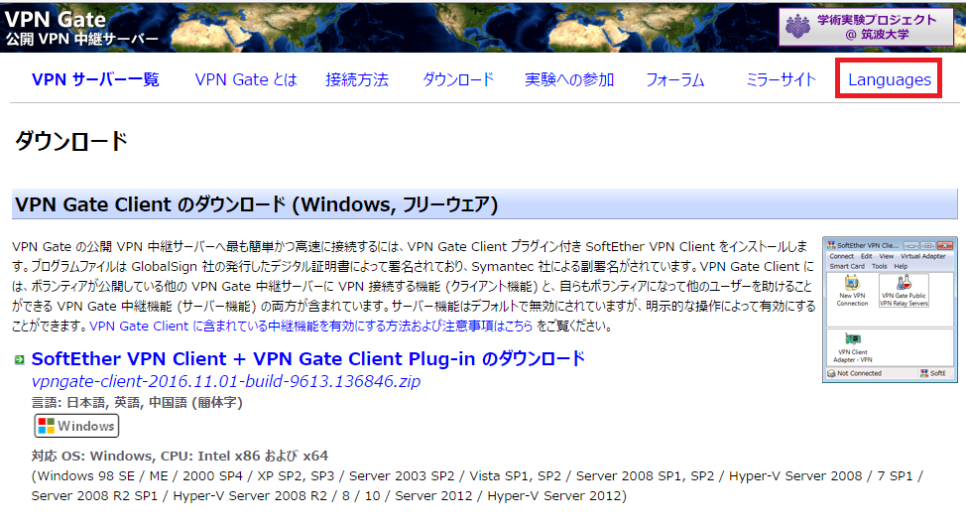Click the Smart Card menu in the thumbnail window
The height and width of the screenshot is (527, 966).
(846, 266)
